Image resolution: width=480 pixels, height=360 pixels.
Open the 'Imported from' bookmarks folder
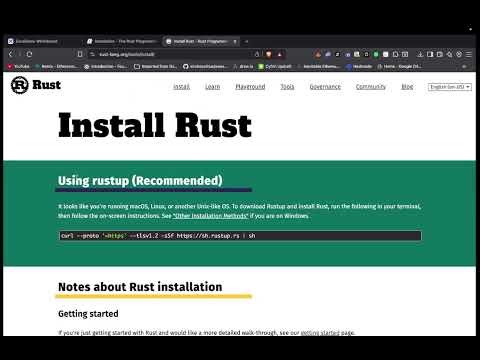pyautogui.click(x=155, y=67)
